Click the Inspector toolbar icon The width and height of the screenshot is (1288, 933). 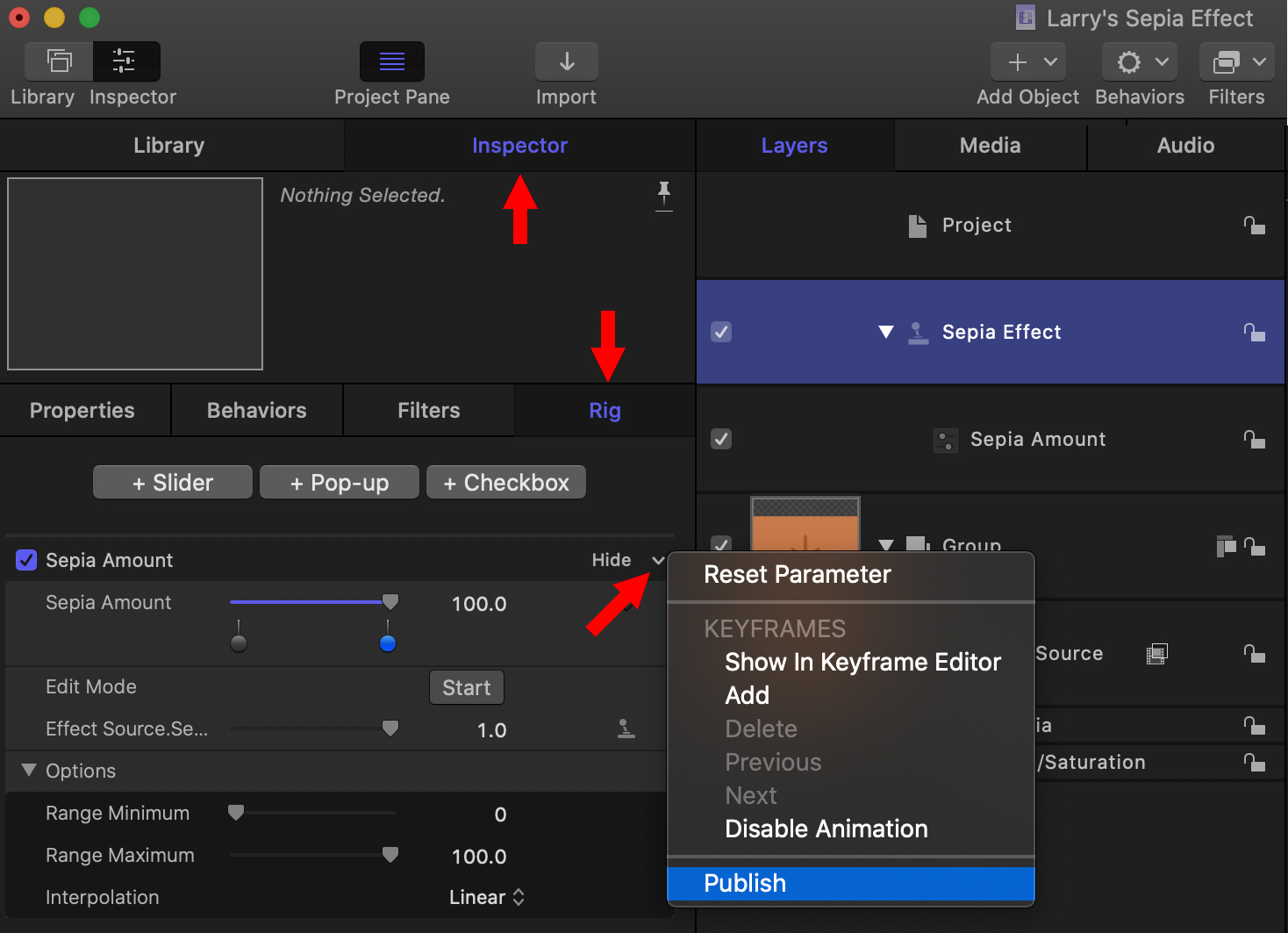[125, 61]
